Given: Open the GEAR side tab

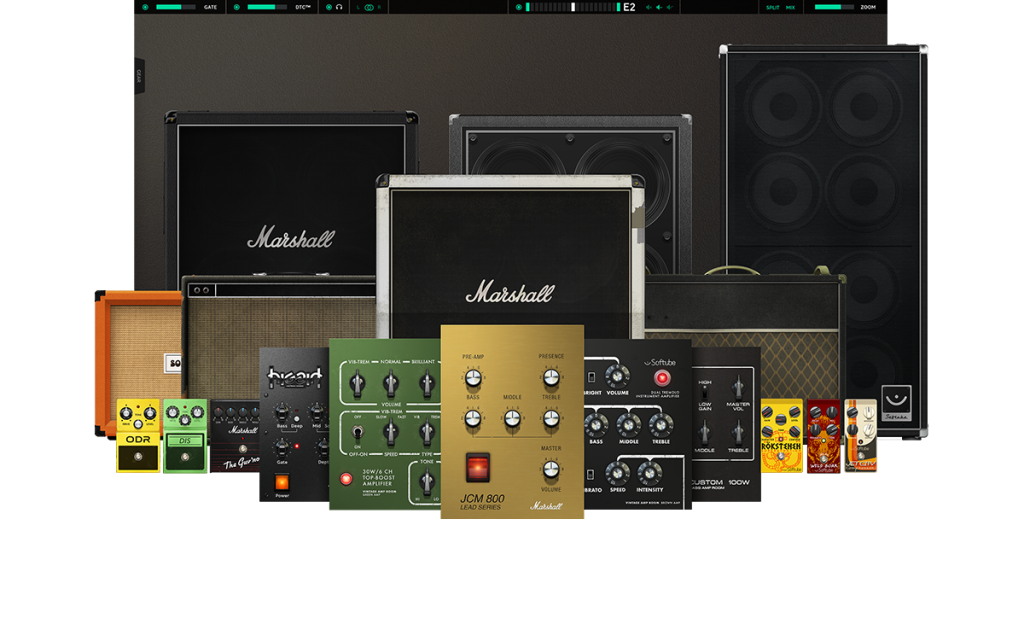Looking at the screenshot, I should pos(139,76).
